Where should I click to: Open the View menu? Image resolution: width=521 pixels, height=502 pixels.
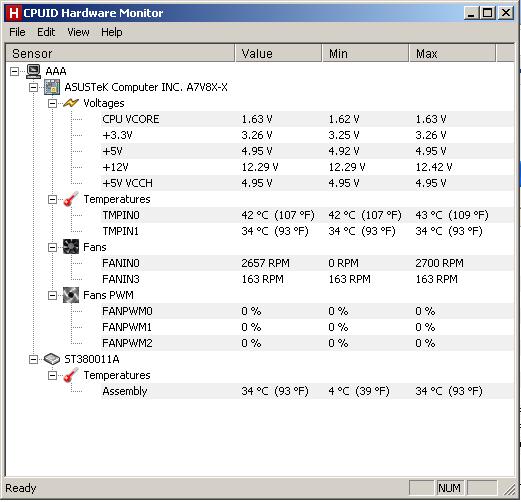point(78,32)
